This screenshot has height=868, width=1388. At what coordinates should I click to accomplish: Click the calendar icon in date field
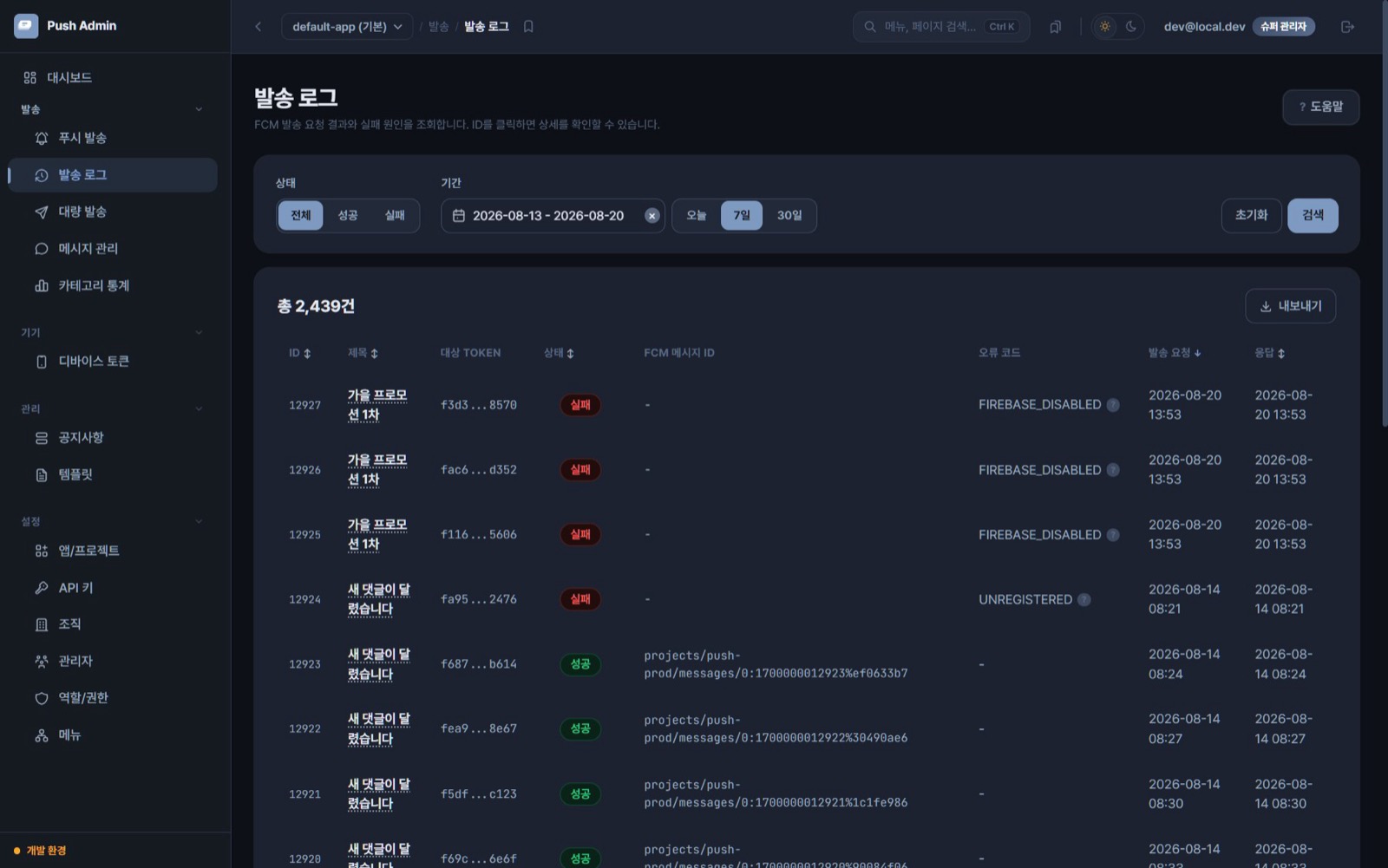click(459, 216)
